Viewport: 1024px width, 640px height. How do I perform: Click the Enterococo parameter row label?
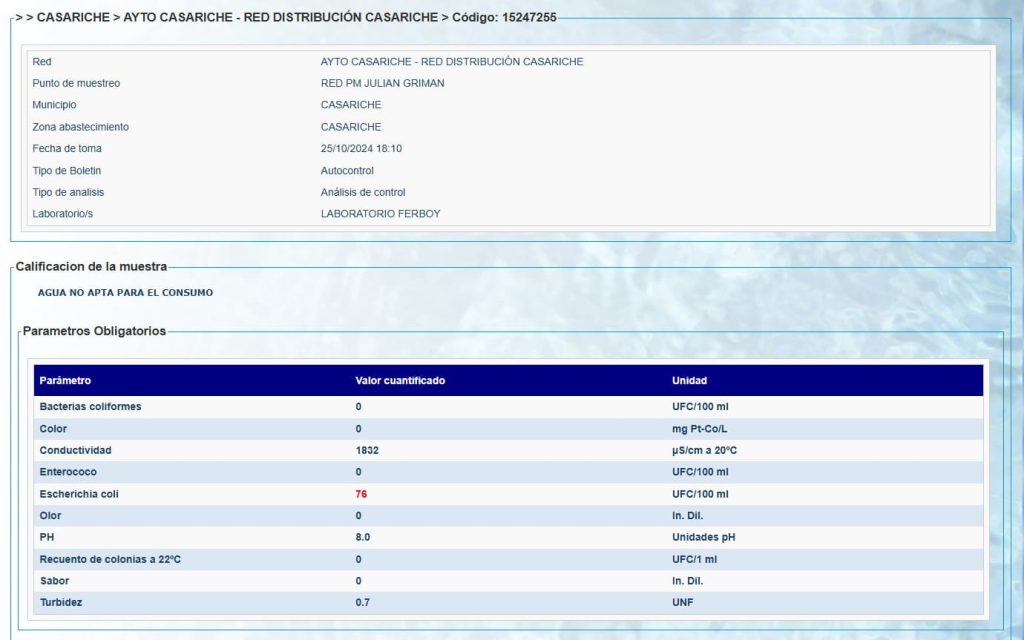click(68, 472)
